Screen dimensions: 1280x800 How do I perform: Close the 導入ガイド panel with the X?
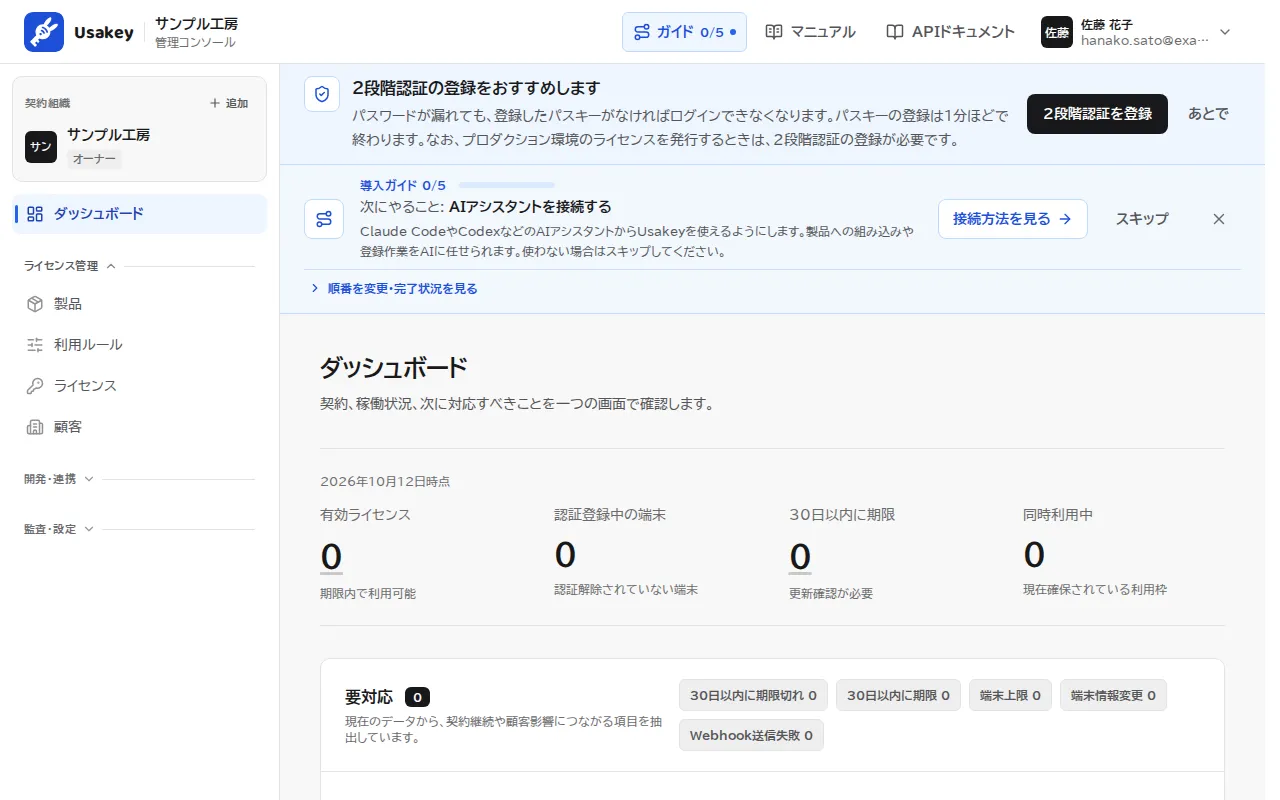1218,219
